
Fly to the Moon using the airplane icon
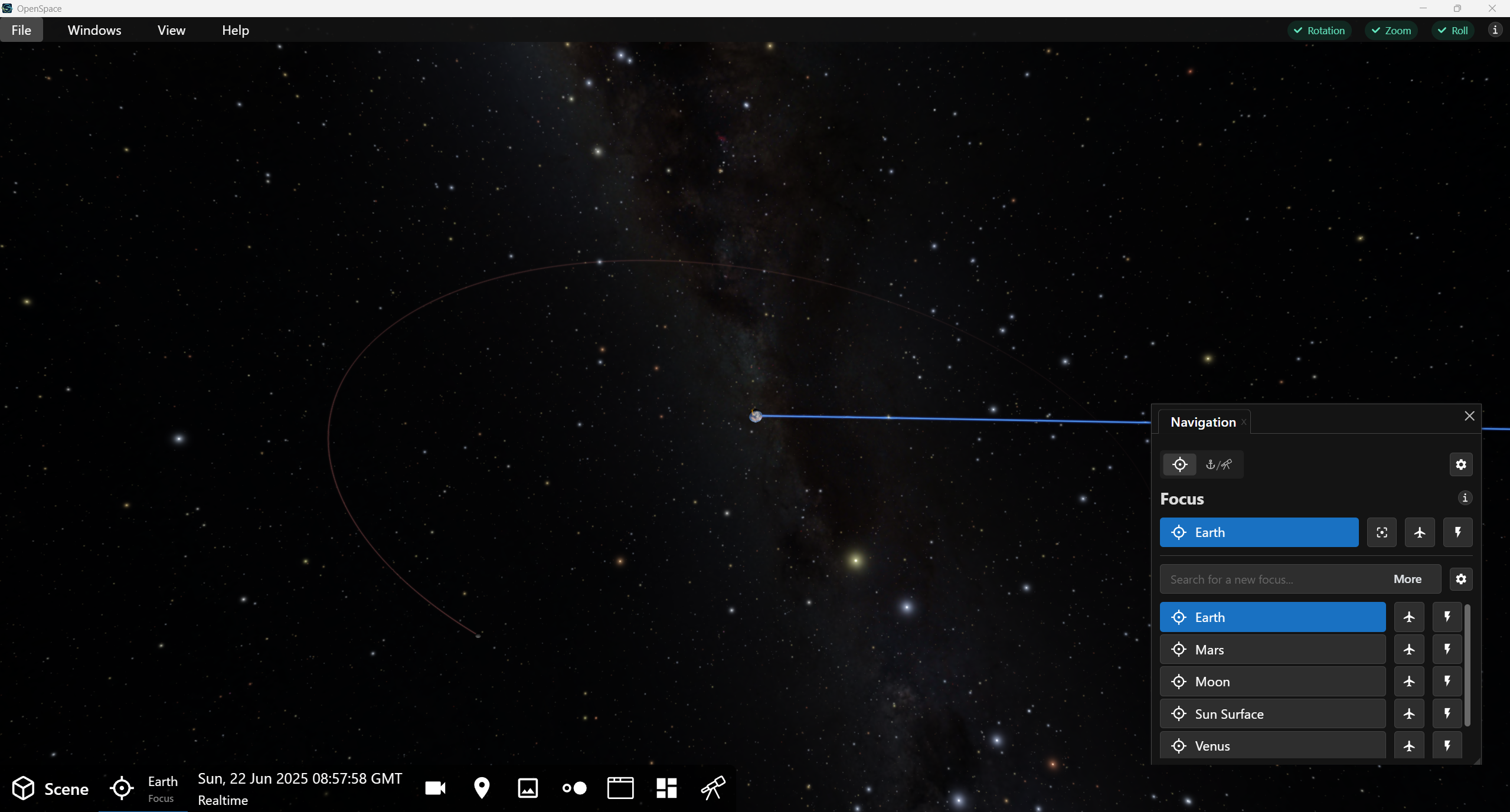coord(1409,682)
